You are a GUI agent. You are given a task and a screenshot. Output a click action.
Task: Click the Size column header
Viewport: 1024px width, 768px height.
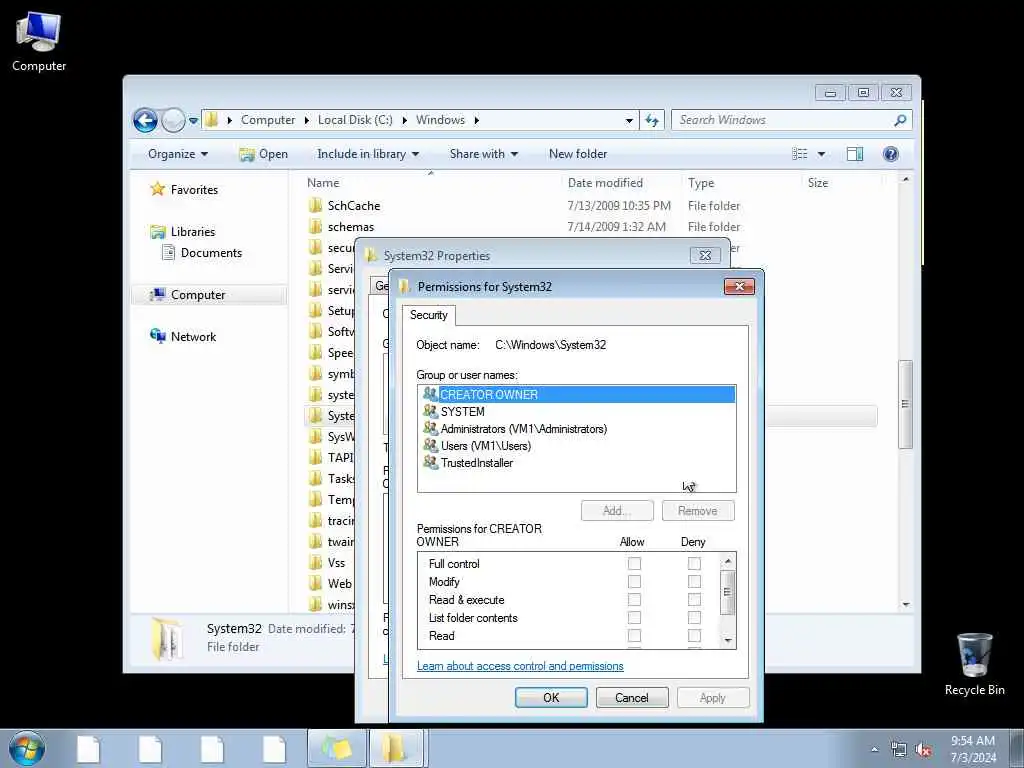818,183
